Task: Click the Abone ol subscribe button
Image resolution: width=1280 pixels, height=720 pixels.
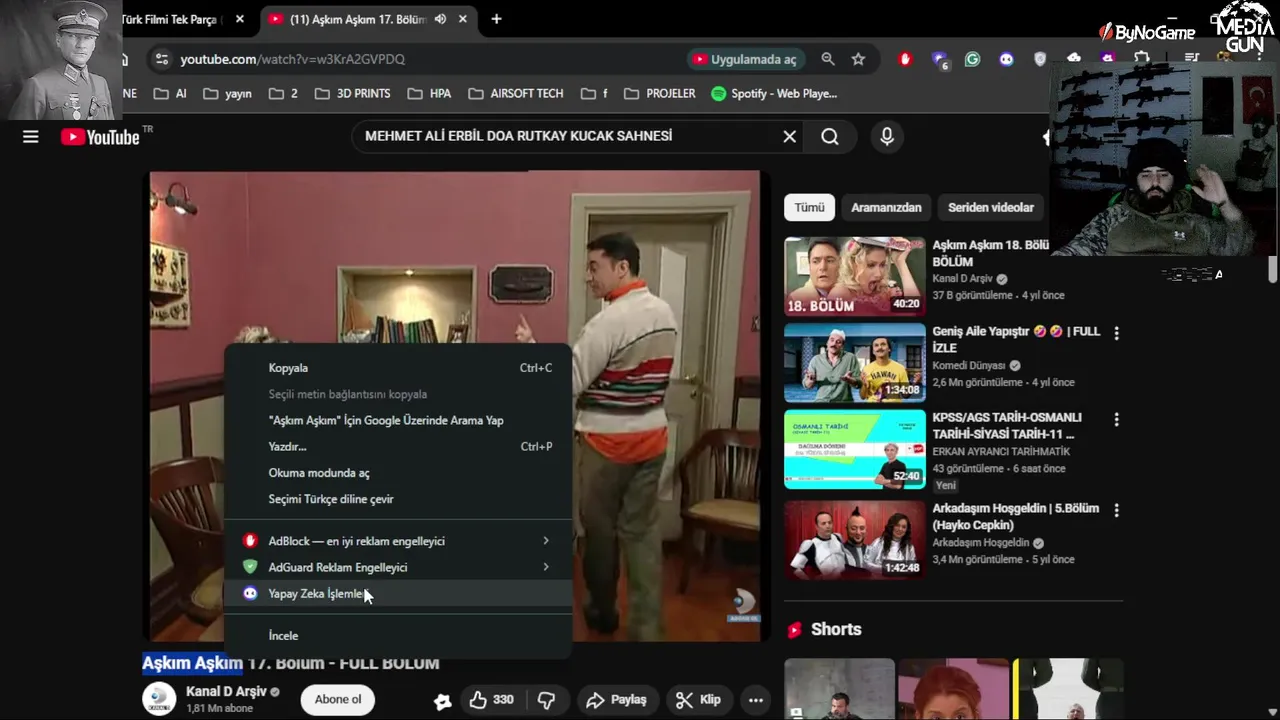Action: (x=338, y=699)
